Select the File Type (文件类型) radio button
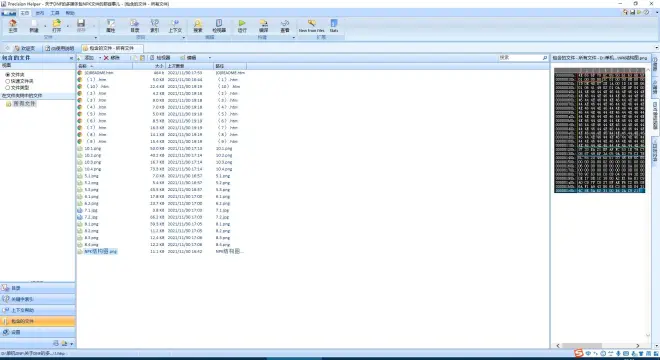660x360 pixels. [x=8, y=88]
